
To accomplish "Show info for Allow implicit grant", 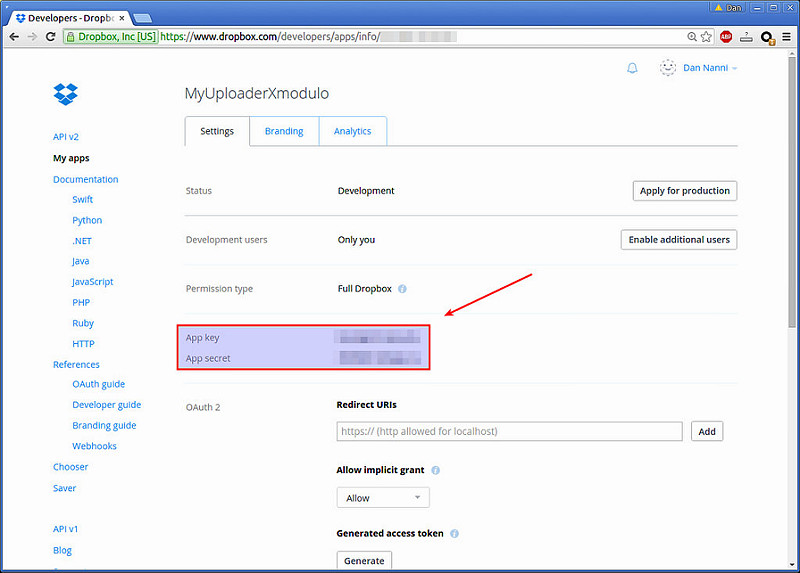I will tap(435, 470).
